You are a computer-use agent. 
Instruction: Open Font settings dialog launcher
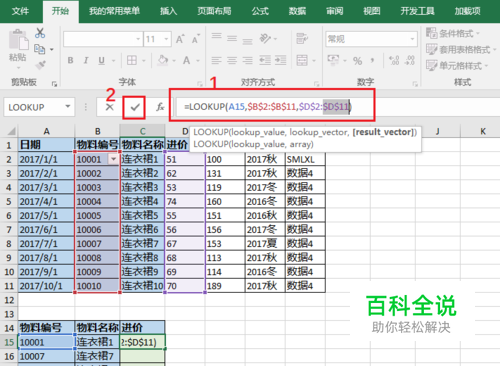click(199, 84)
